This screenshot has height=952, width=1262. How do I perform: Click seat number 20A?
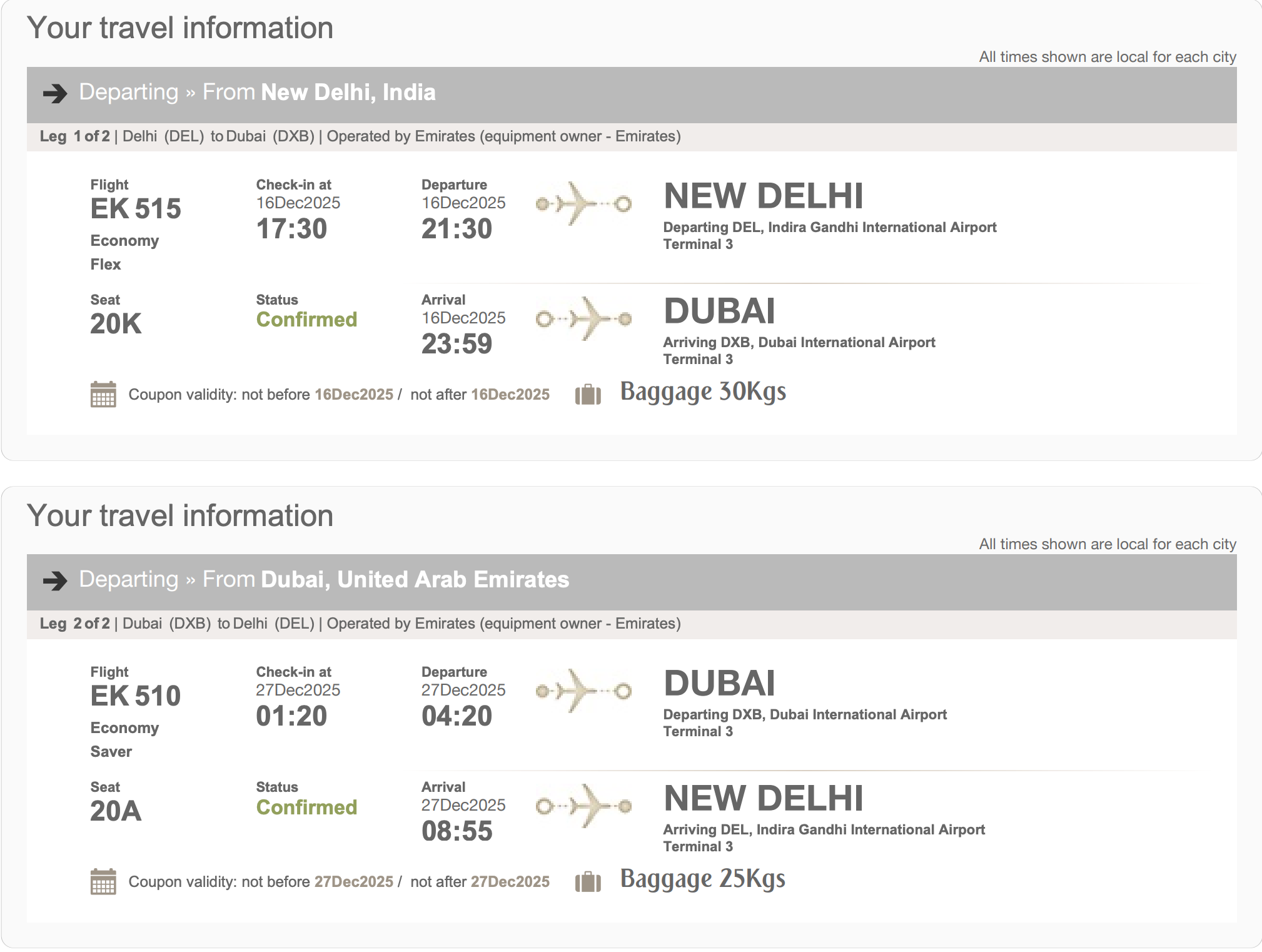tap(116, 811)
